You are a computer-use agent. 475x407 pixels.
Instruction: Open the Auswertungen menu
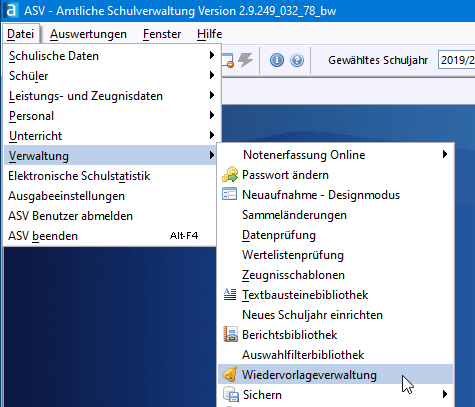pos(88,34)
